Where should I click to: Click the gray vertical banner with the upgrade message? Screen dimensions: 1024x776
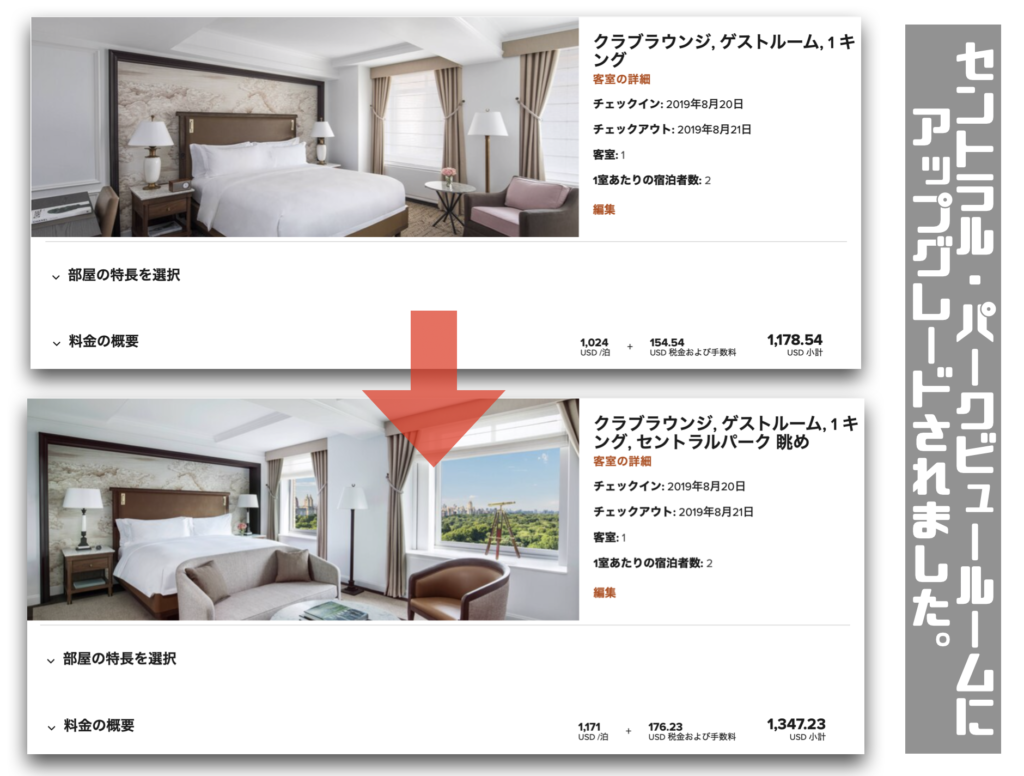pos(953,389)
